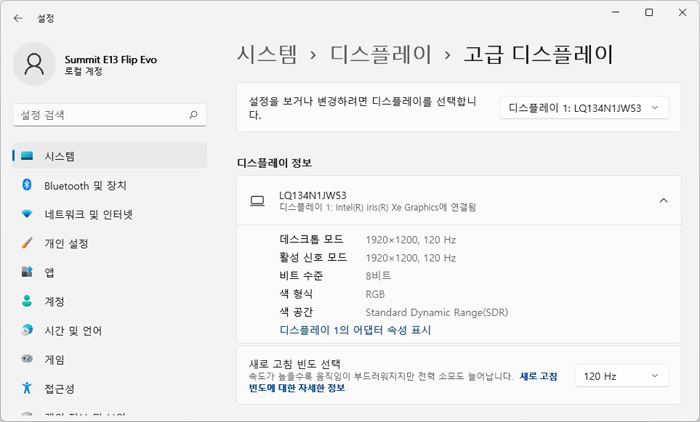The height and width of the screenshot is (422, 700).
Task: Open the 디스플레이 1: LQ134N1JW53 selection dropdown
Action: click(584, 107)
